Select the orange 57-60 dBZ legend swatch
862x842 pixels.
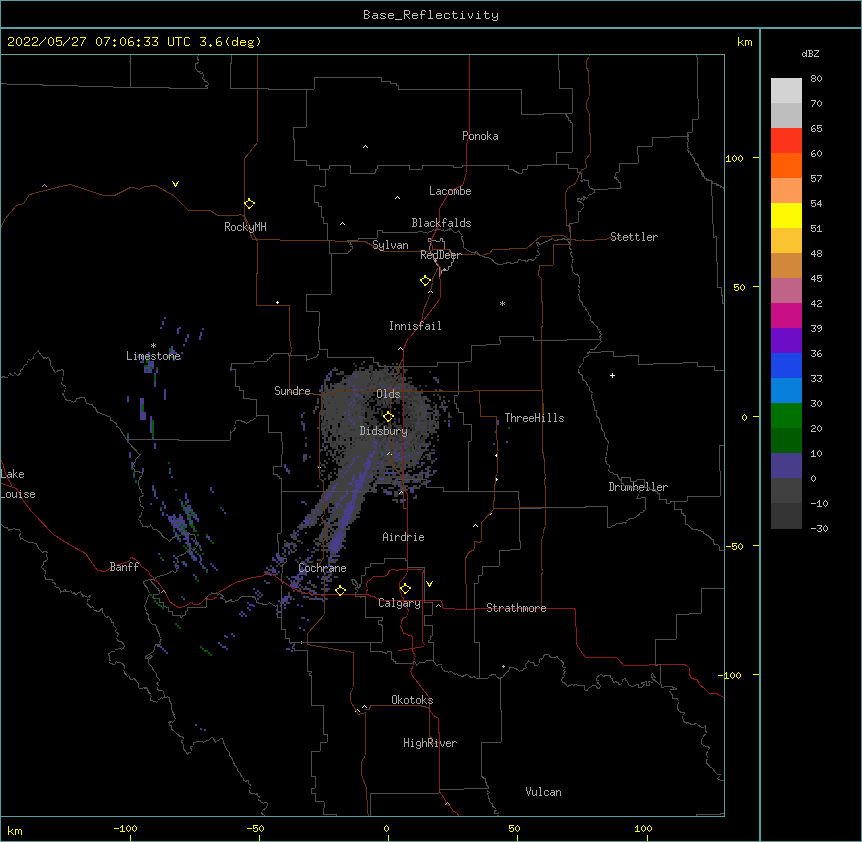coord(786,165)
